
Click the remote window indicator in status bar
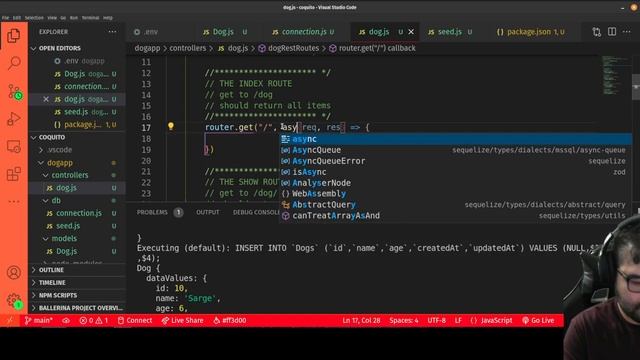pyautogui.click(x=9, y=321)
